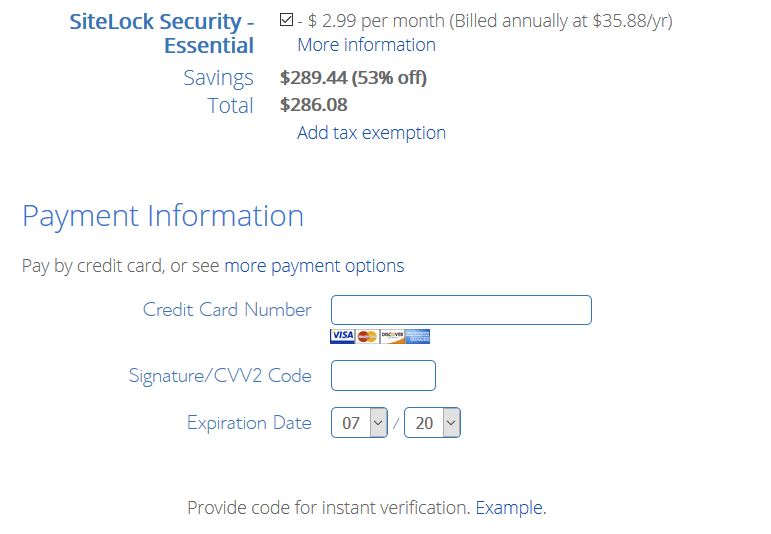The image size is (771, 534).
Task: Open the Example link for verification code
Action: [509, 507]
